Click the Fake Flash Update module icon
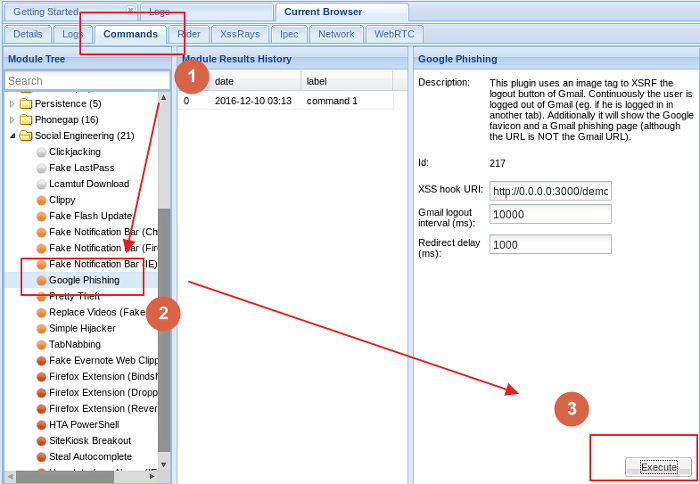The width and height of the screenshot is (700, 484). tap(42, 217)
